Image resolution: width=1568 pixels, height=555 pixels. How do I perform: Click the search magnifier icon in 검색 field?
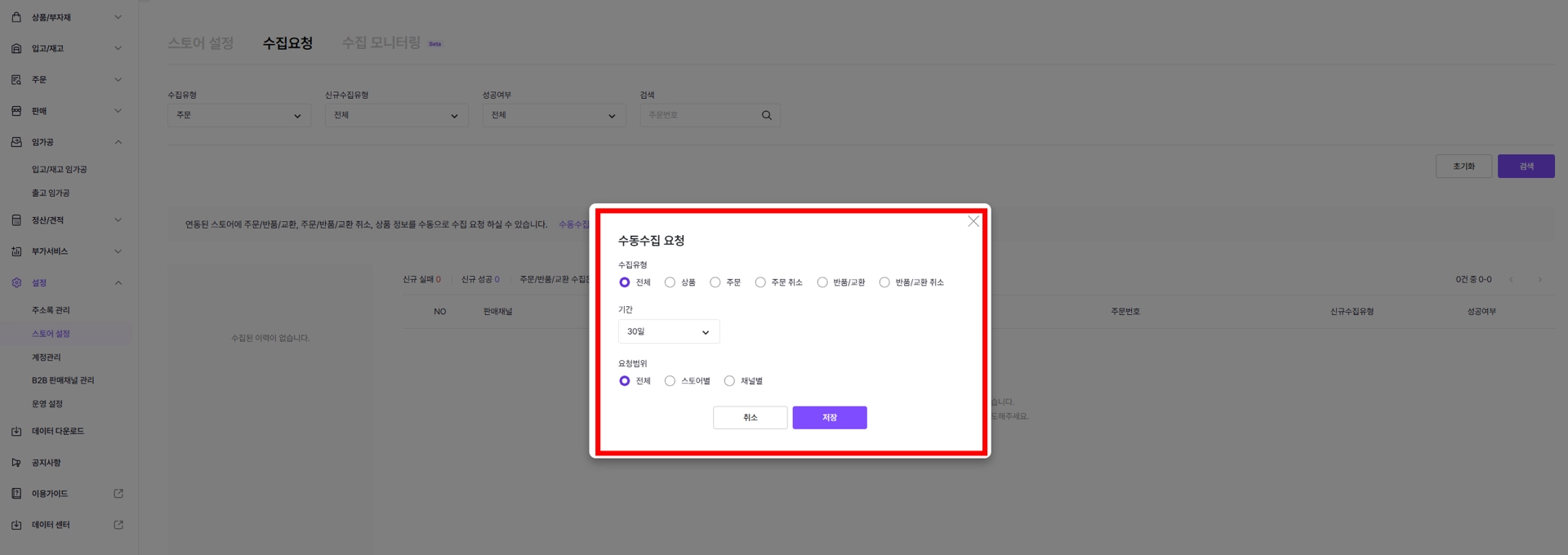tap(766, 115)
